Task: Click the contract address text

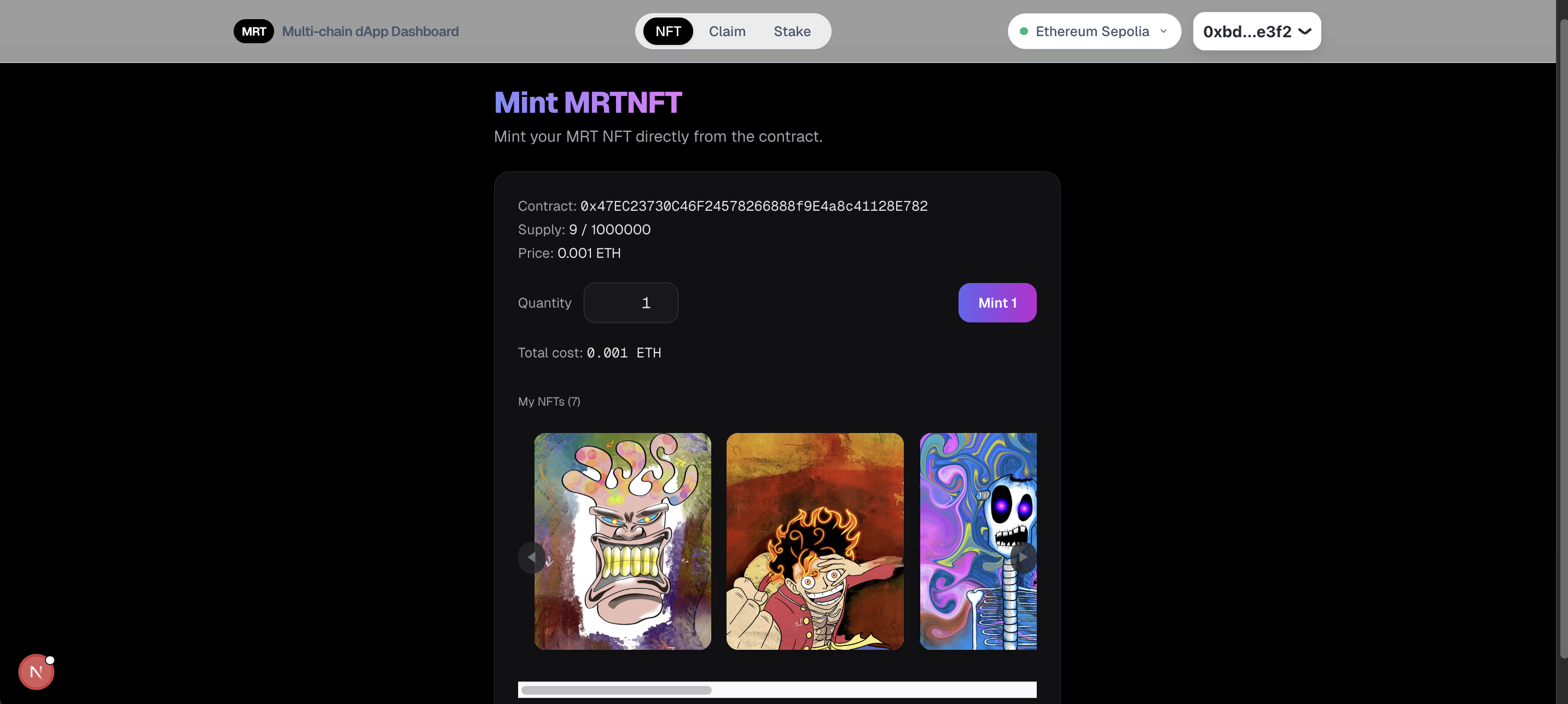Action: pos(753,206)
